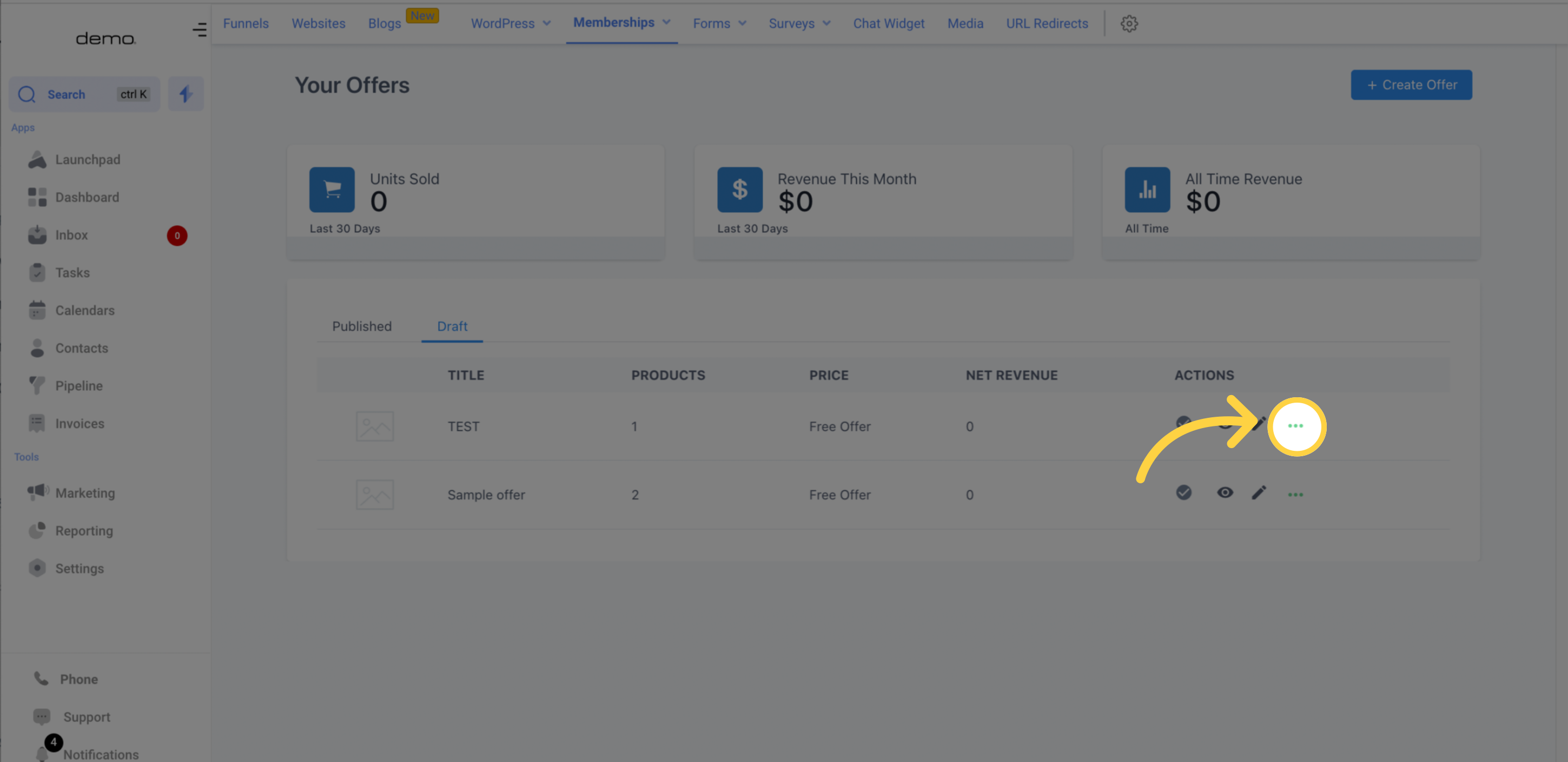This screenshot has height=762, width=1568.
Task: Open the Funnels menu item
Action: [246, 23]
